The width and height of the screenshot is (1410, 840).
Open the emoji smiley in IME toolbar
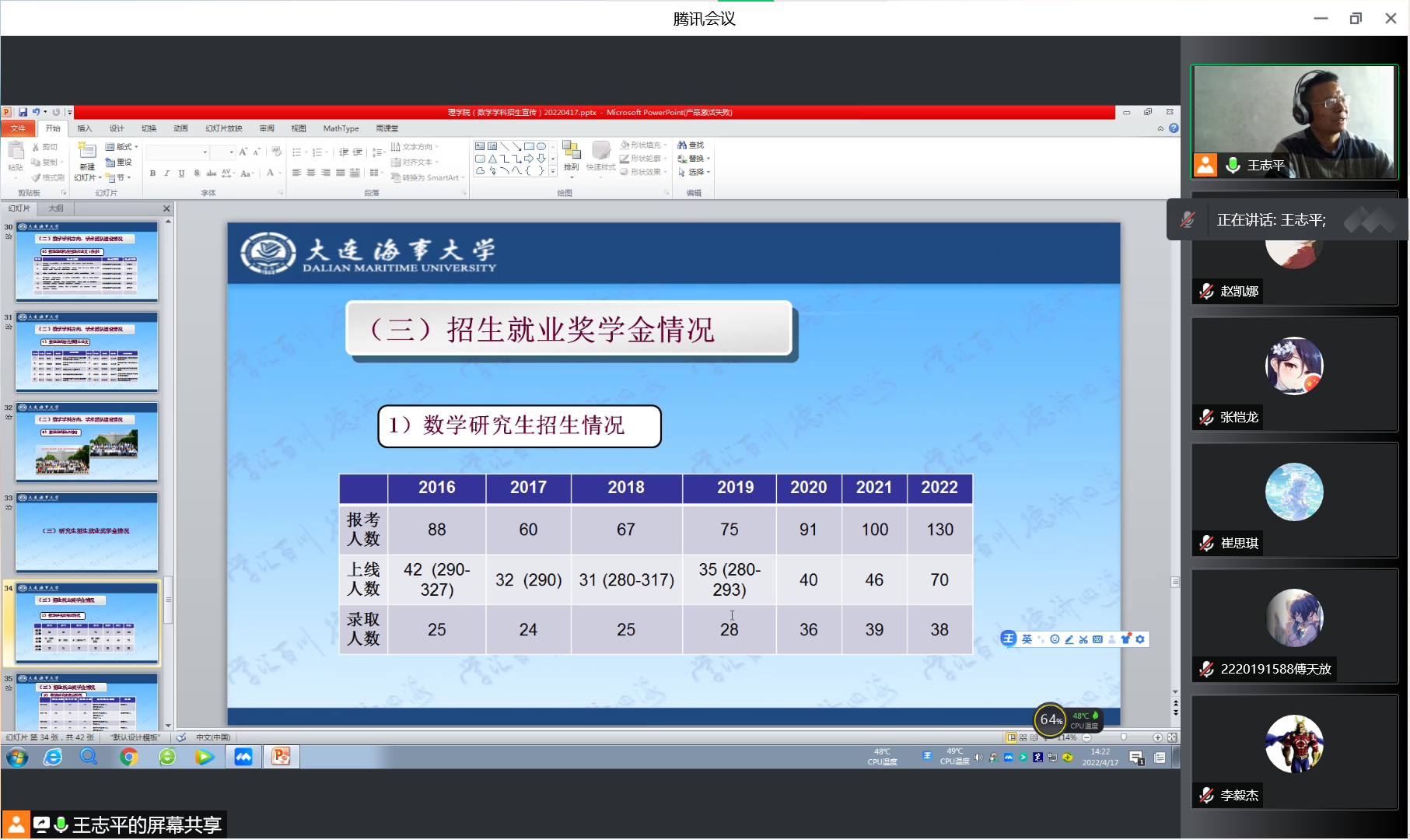click(x=1055, y=639)
